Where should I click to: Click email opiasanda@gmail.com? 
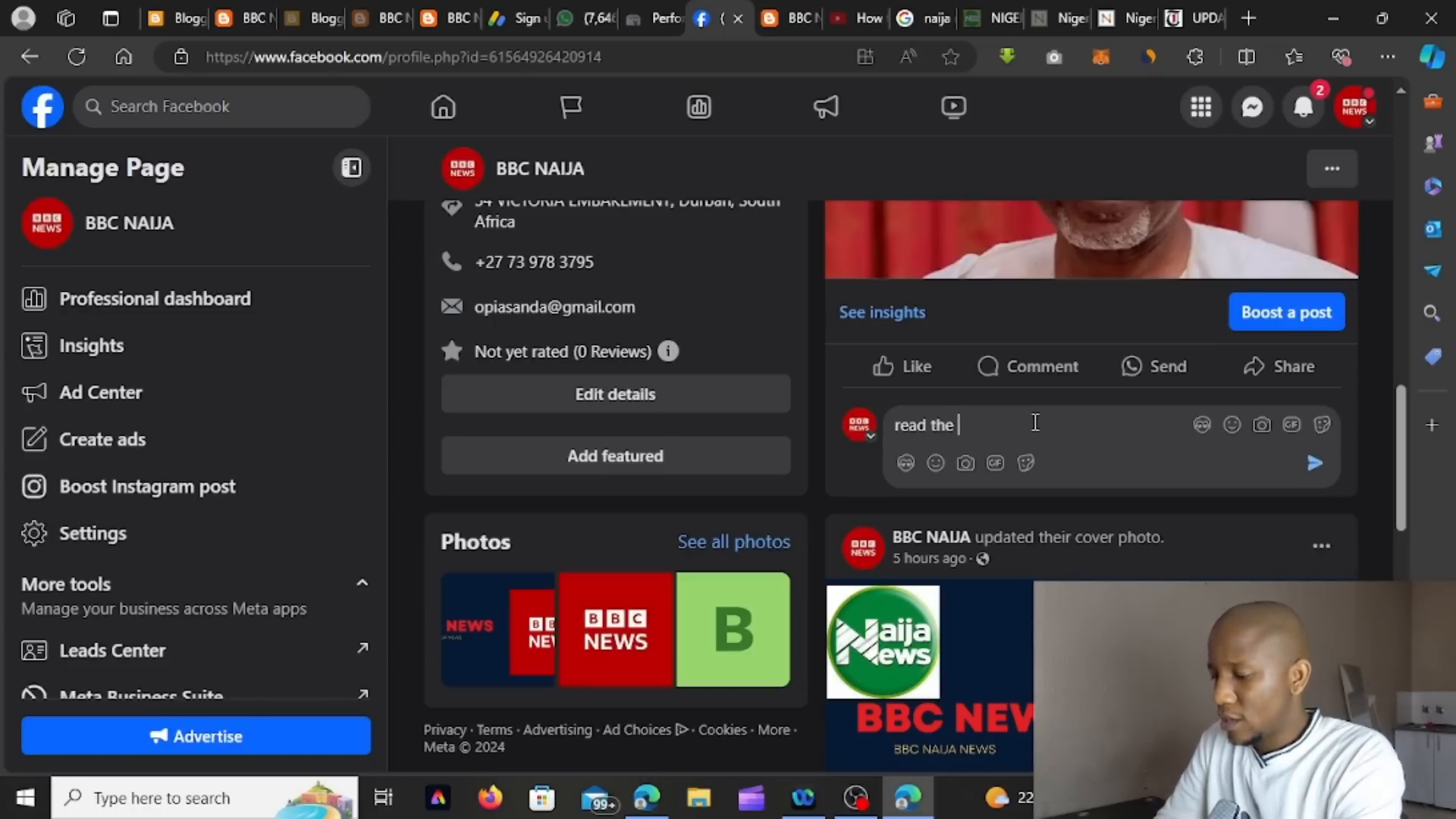[x=554, y=307]
